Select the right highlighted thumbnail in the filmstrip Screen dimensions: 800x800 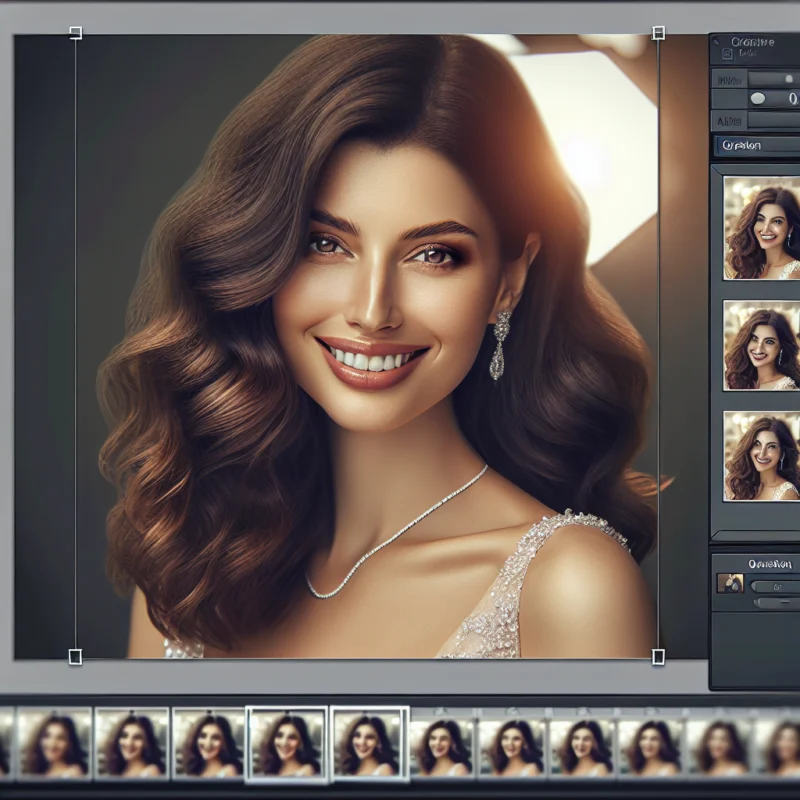tap(369, 744)
